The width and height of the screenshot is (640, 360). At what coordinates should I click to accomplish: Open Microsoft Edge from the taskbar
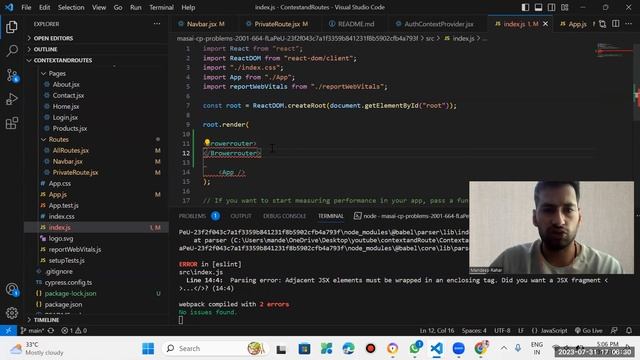point(348,349)
